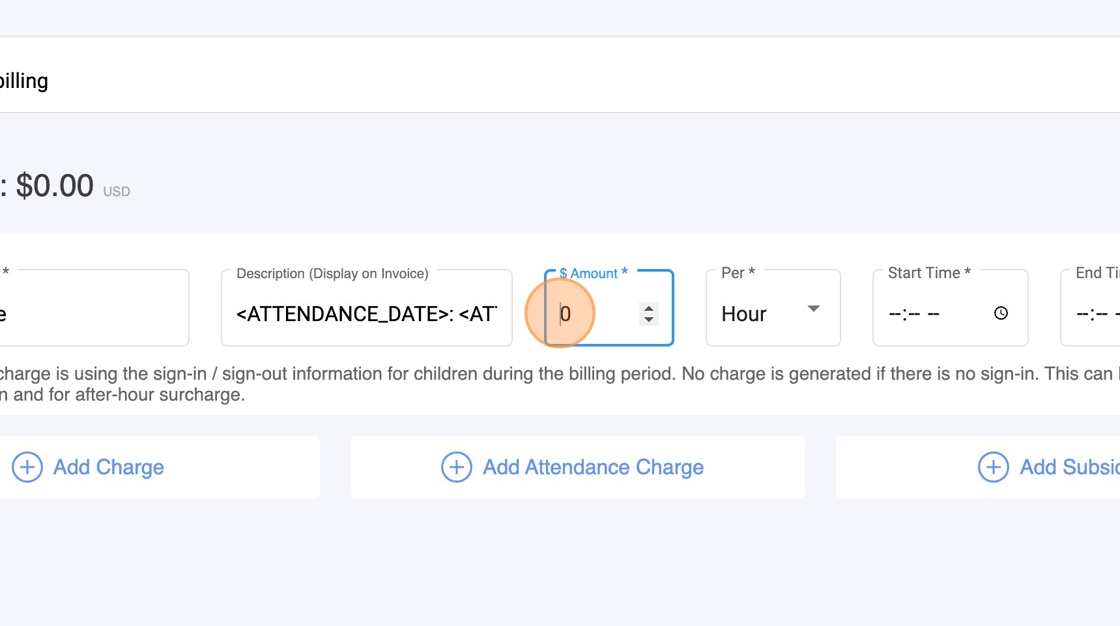
Task: Click the USD currency label
Action: 116,192
